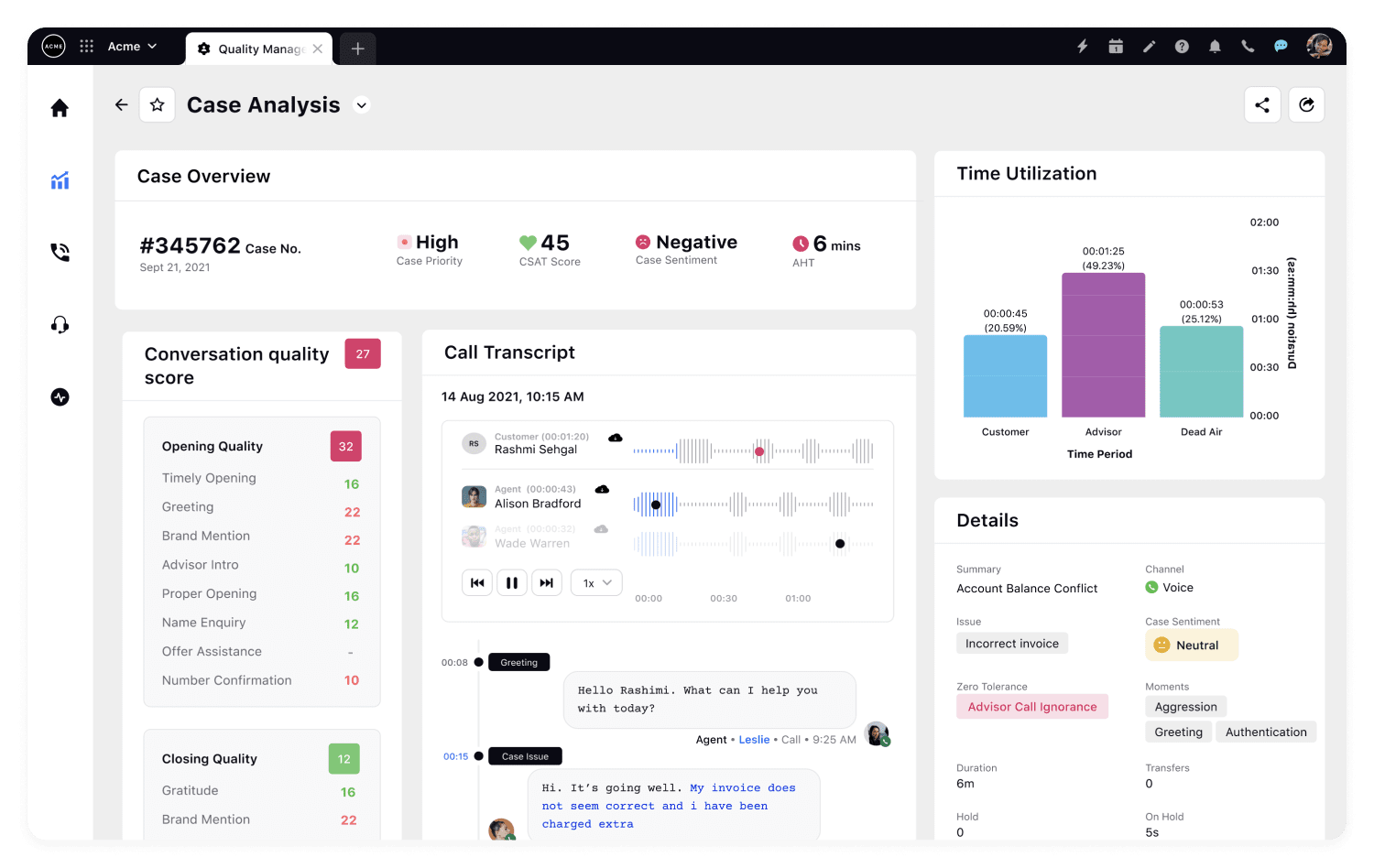Click the marker on Rashmi Sehgal's waveform
Image resolution: width=1374 pixels, height=868 pixels.
click(x=759, y=451)
